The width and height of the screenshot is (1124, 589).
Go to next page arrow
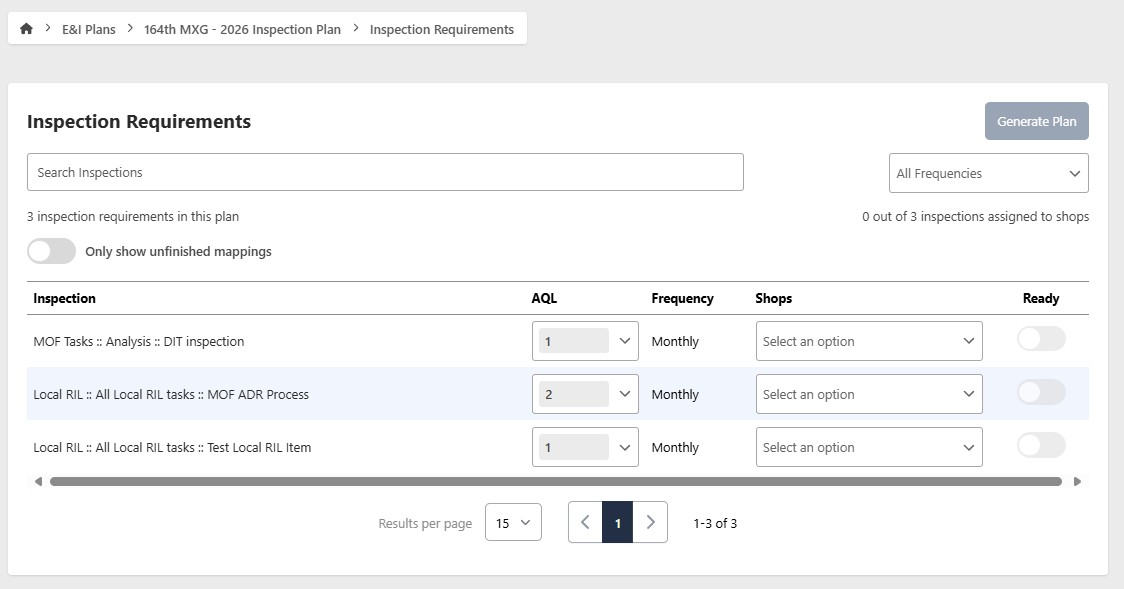pyautogui.click(x=650, y=522)
